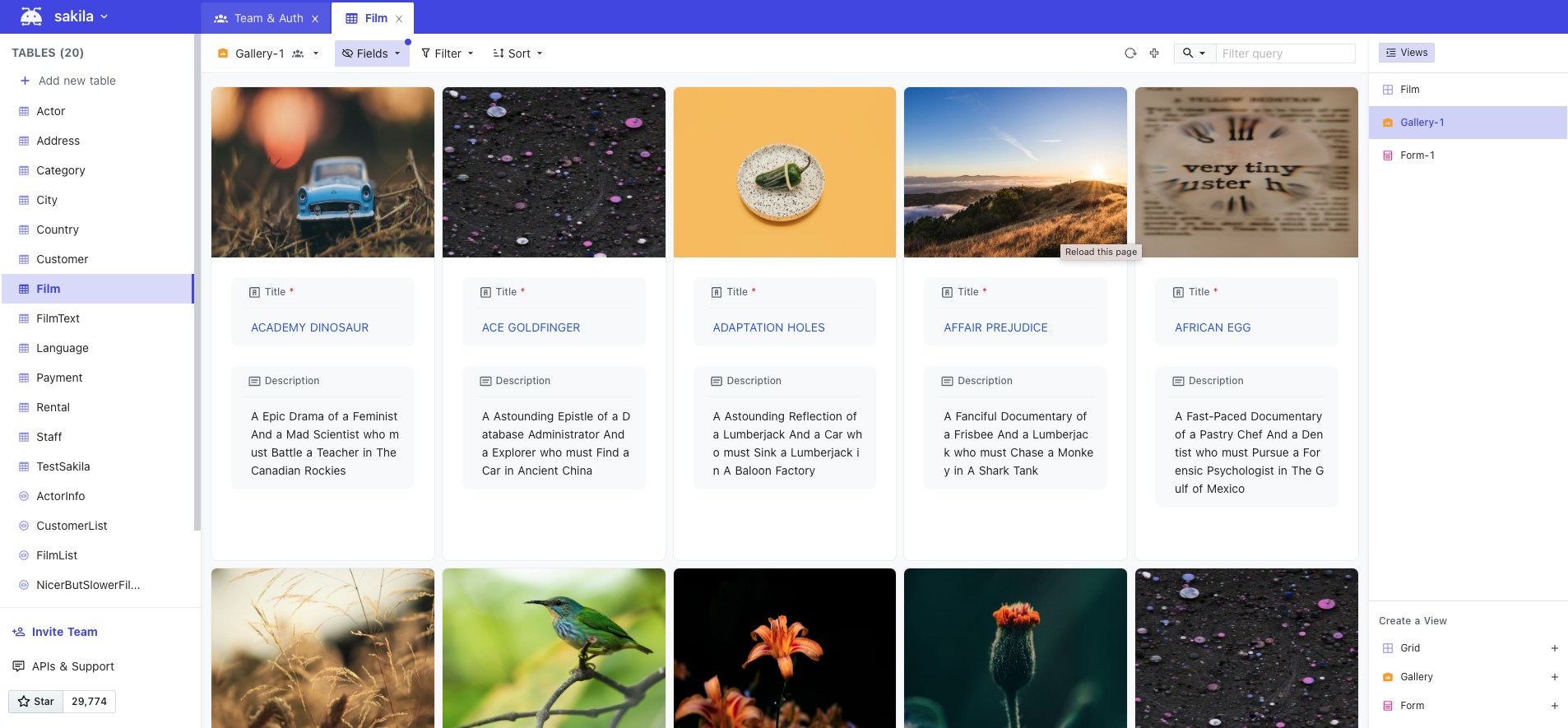The image size is (1568, 728).
Task: Select the Gallery-1 view in Views panel
Action: click(x=1468, y=123)
